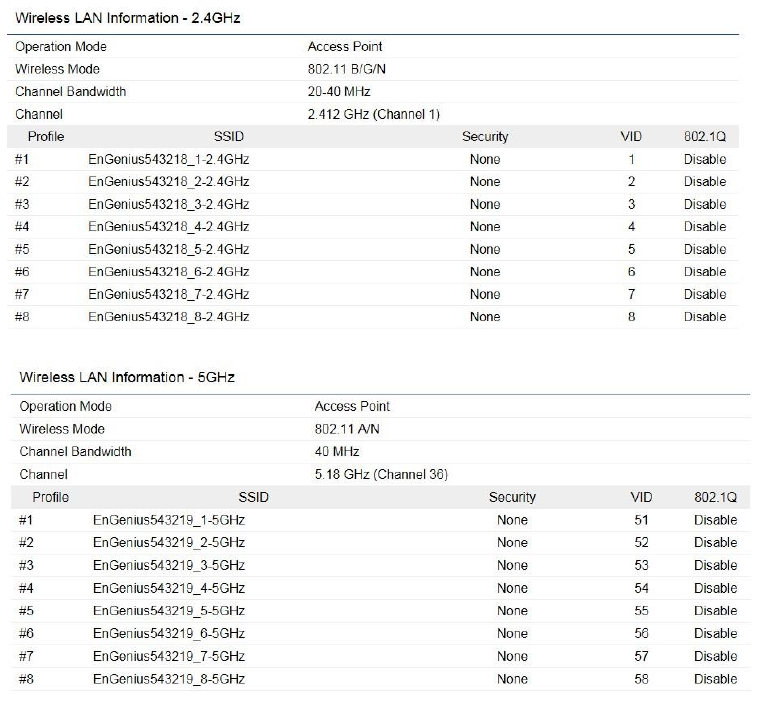Image resolution: width=762 pixels, height=701 pixels.
Task: Select the 'Access Point' value in 5GHz section
Action: click(352, 406)
